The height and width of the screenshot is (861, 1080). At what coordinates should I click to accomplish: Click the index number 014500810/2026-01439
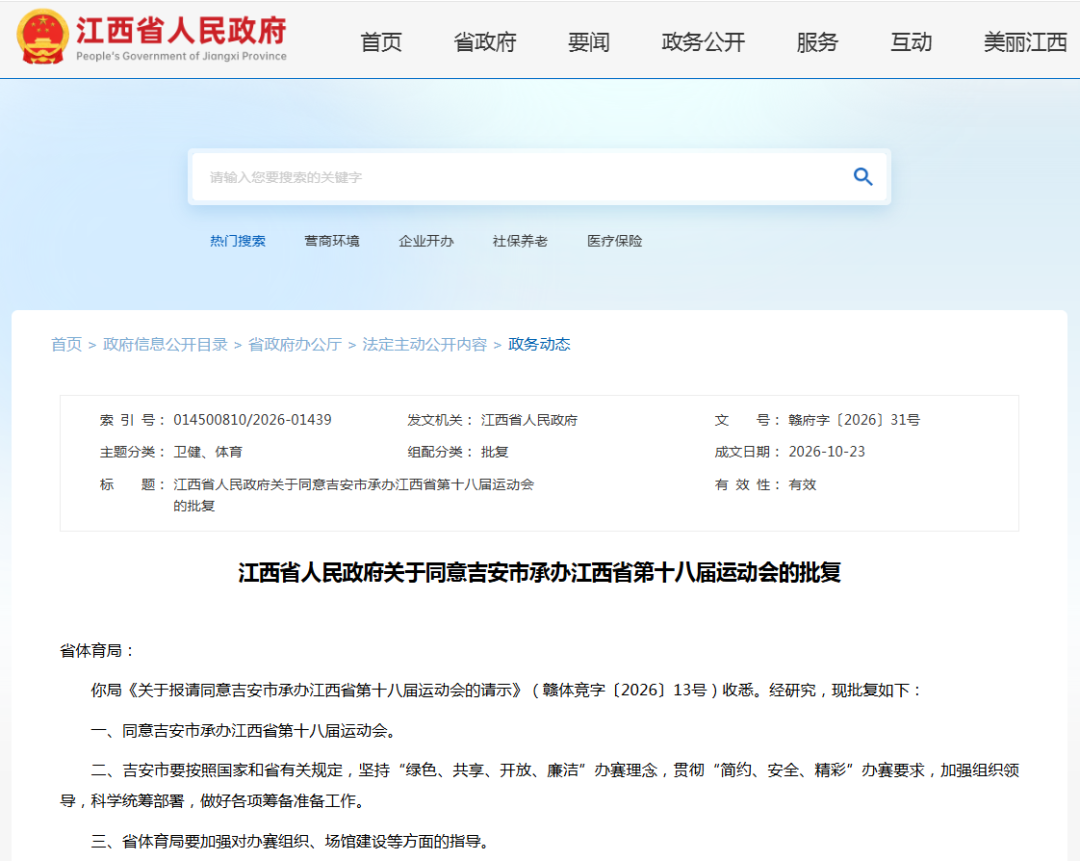[252, 420]
